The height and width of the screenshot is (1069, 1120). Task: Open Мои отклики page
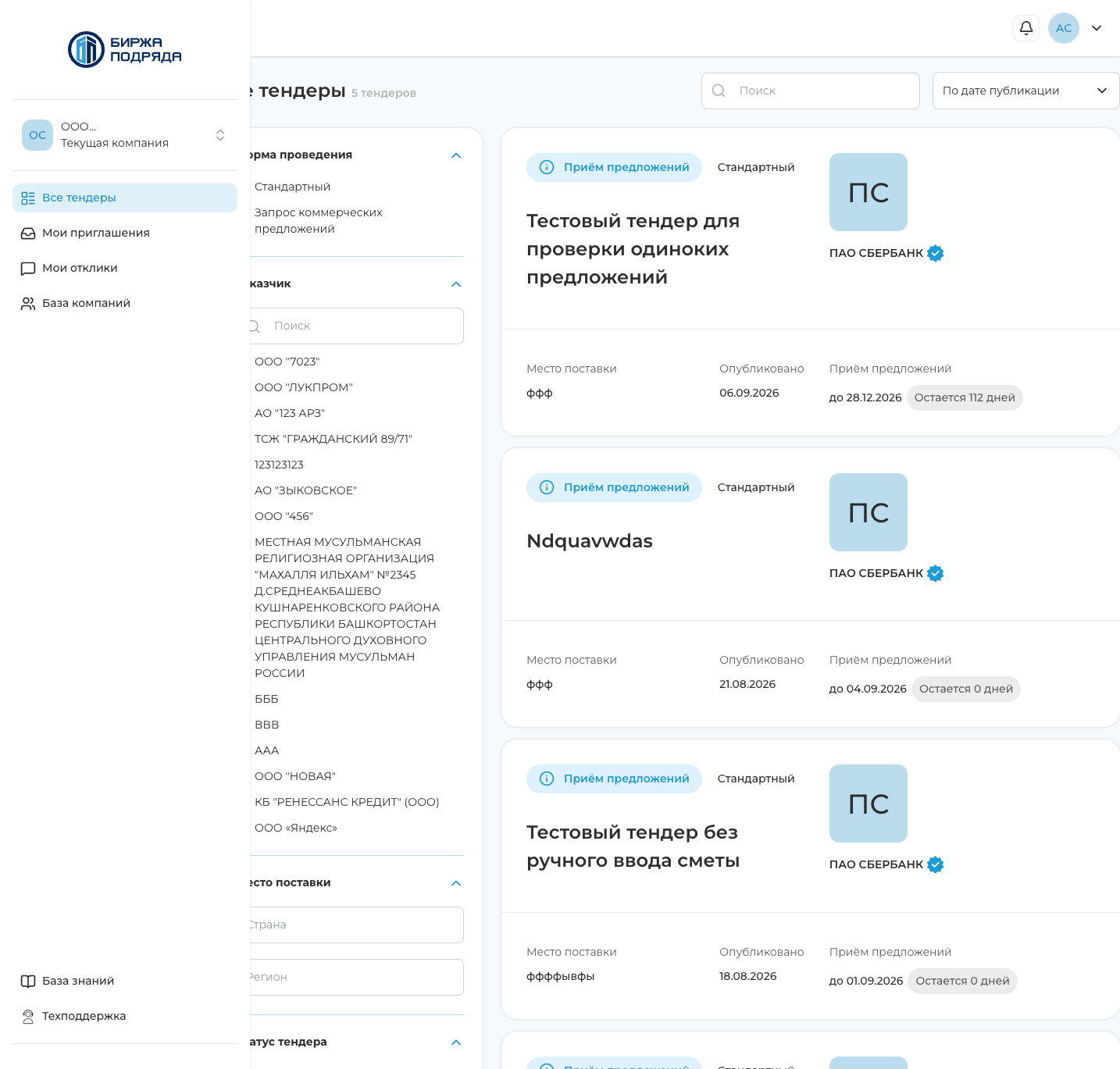coord(125,269)
